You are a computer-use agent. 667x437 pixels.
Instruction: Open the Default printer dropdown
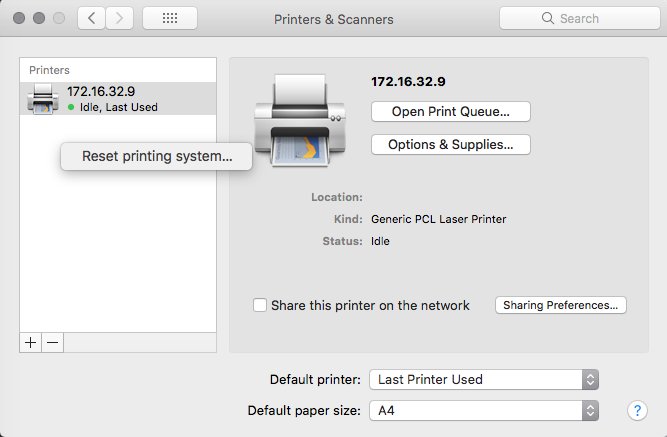(484, 380)
